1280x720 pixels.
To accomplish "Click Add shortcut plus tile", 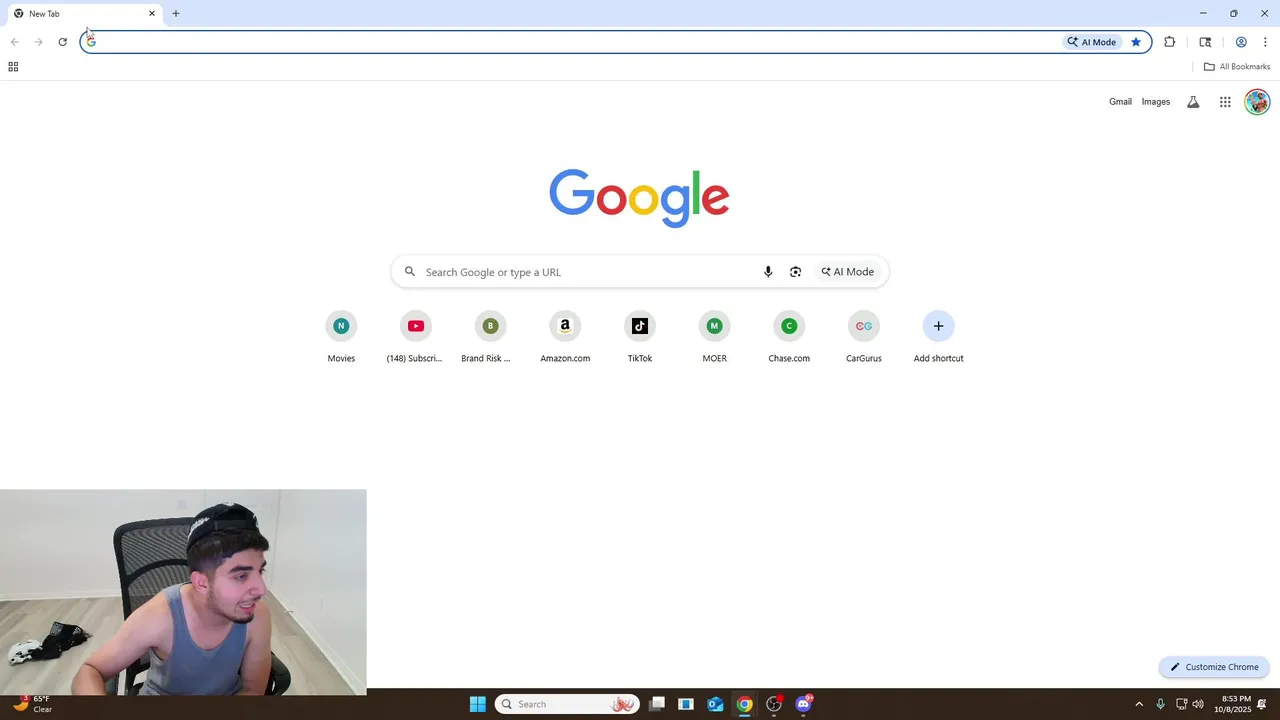I will [938, 337].
